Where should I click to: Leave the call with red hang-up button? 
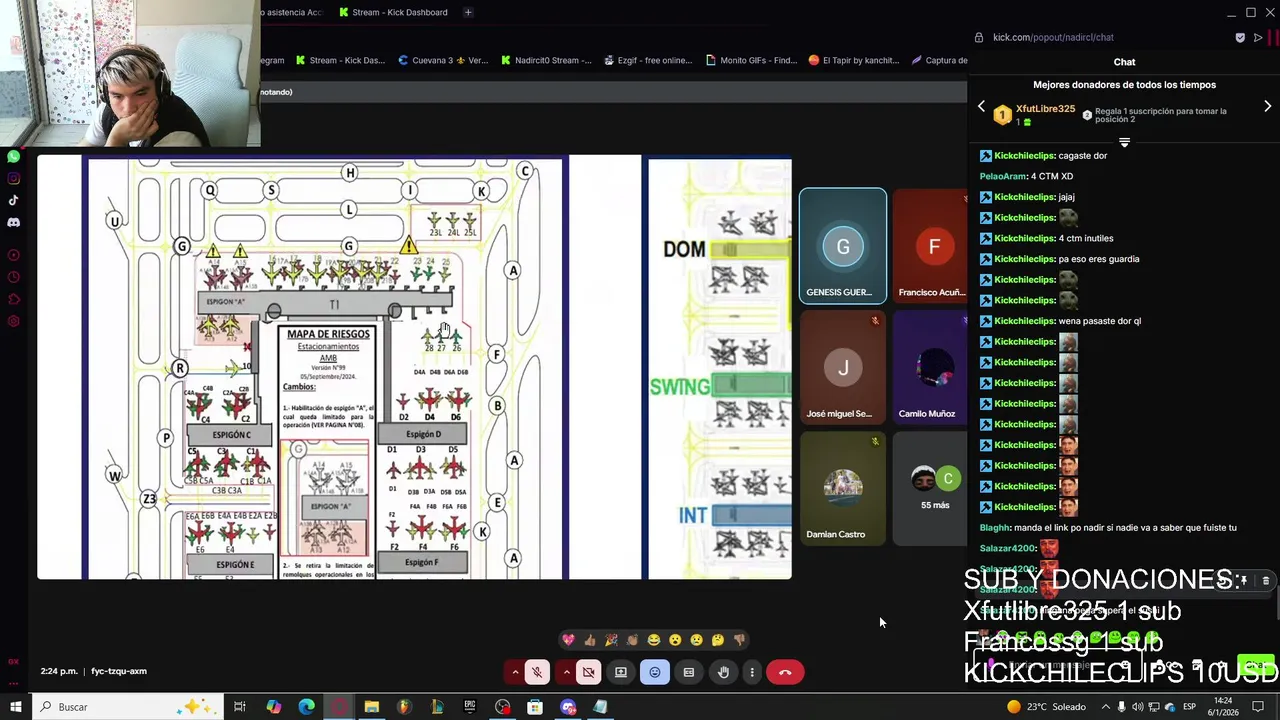tap(785, 672)
